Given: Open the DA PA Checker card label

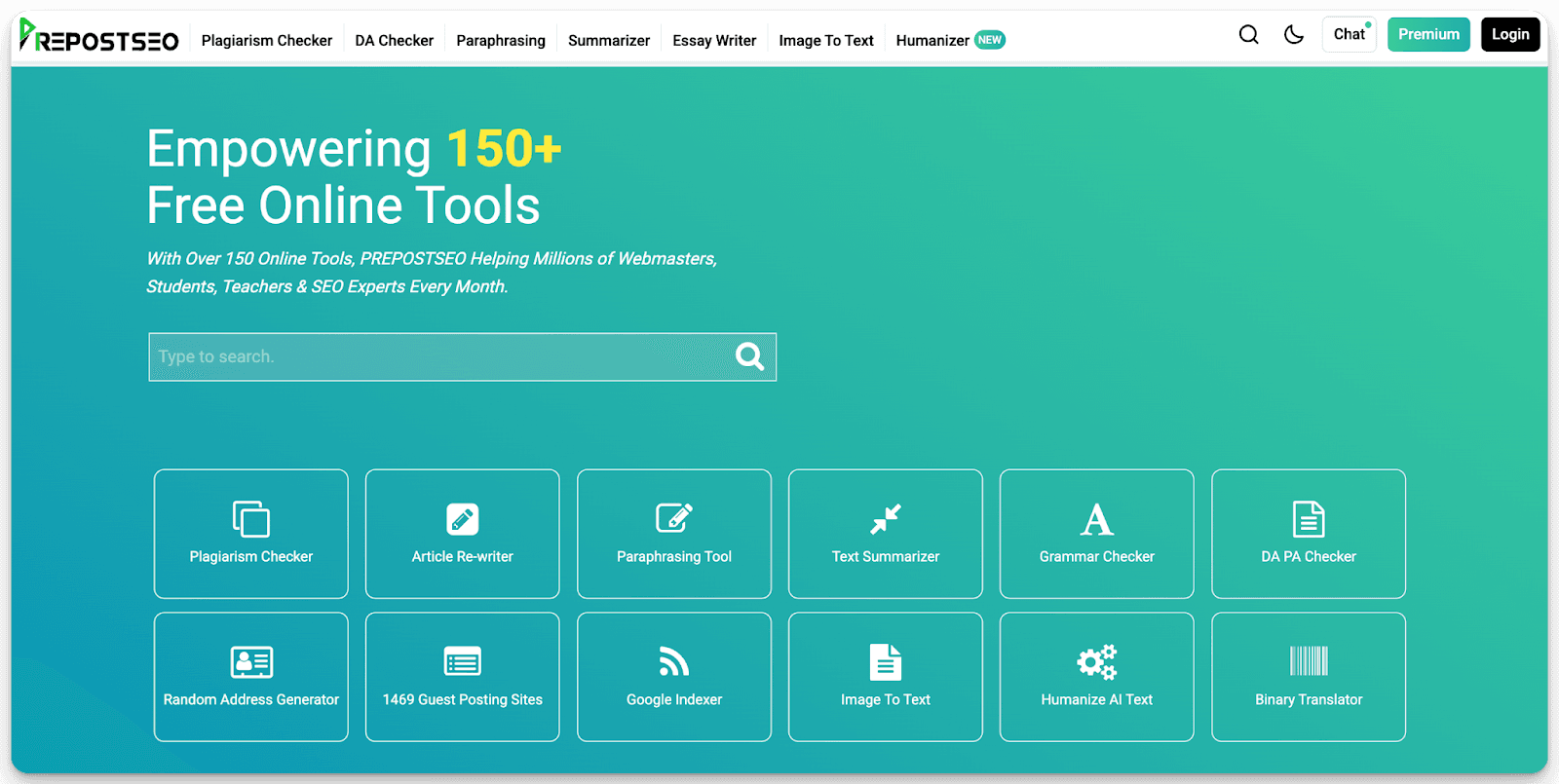Looking at the screenshot, I should coord(1309,556).
